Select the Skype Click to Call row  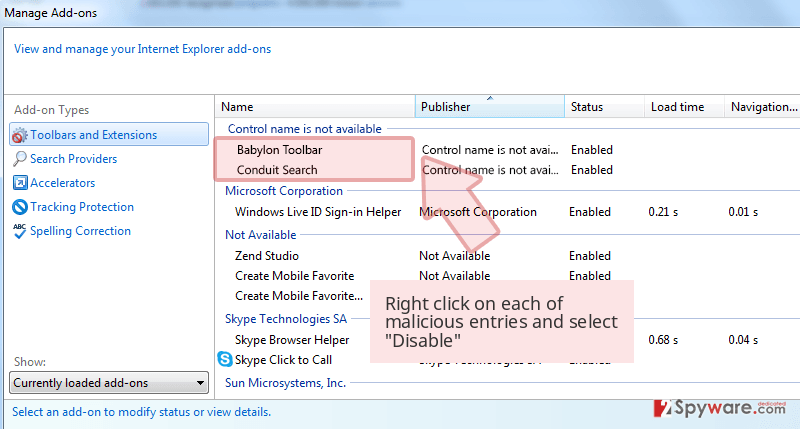point(283,360)
